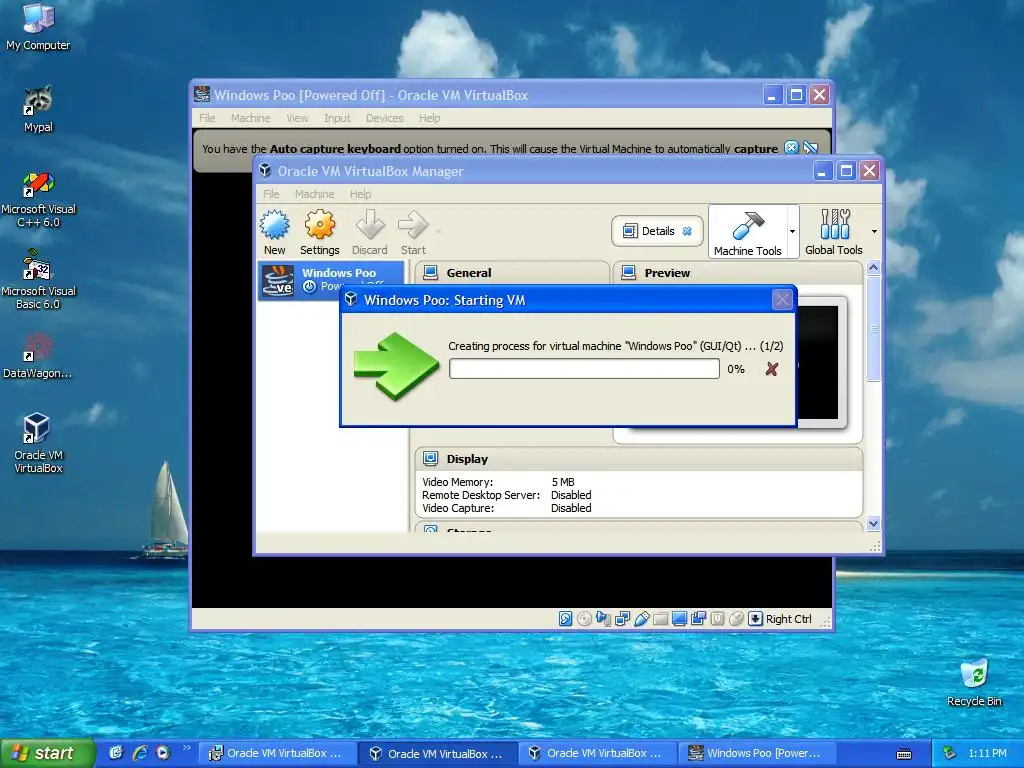Open the Help menu in VirtualBox Manager
1024x768 pixels.
click(x=360, y=194)
